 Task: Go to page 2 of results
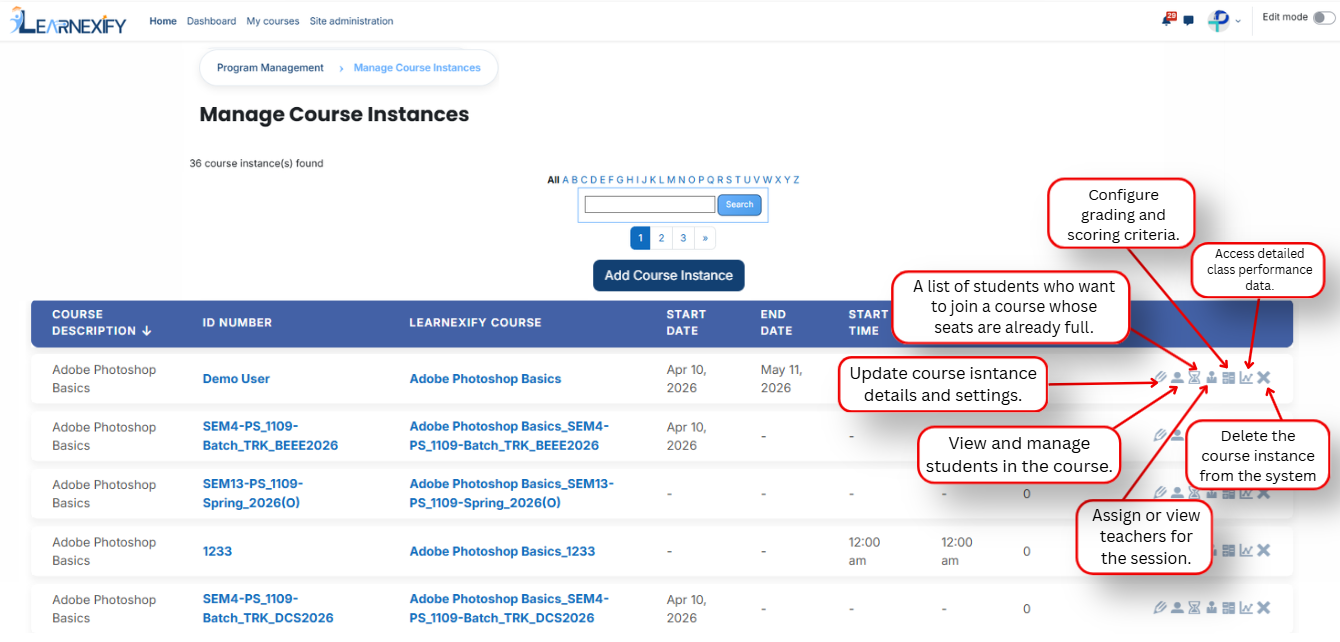[661, 238]
